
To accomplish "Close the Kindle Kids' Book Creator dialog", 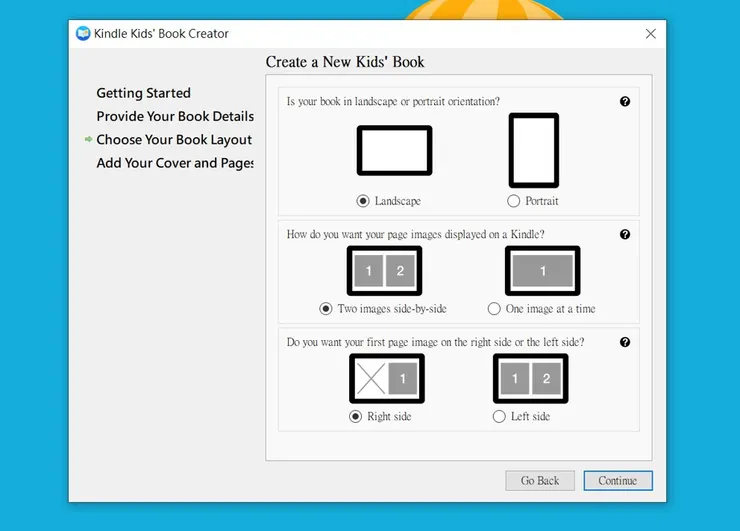I will click(x=651, y=34).
